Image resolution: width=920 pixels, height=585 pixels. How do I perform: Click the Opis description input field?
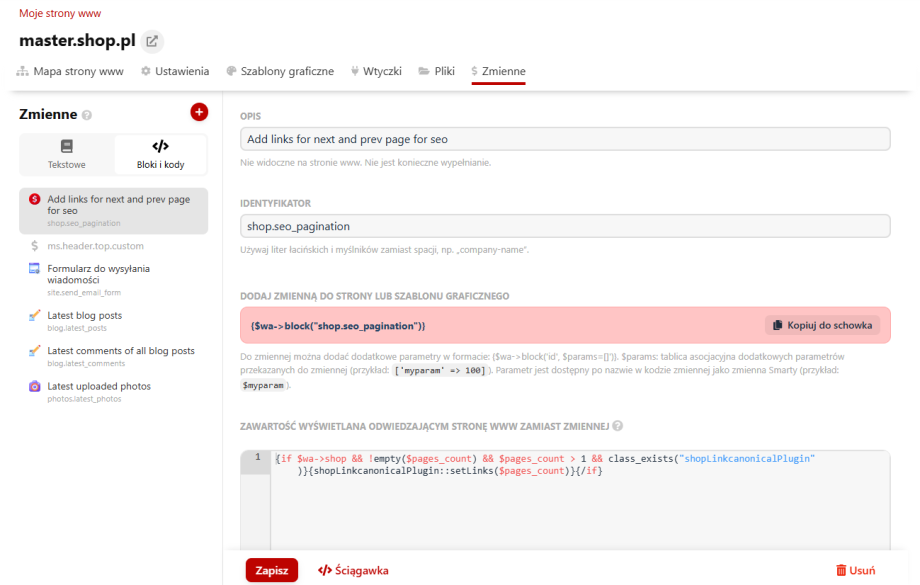(564, 140)
